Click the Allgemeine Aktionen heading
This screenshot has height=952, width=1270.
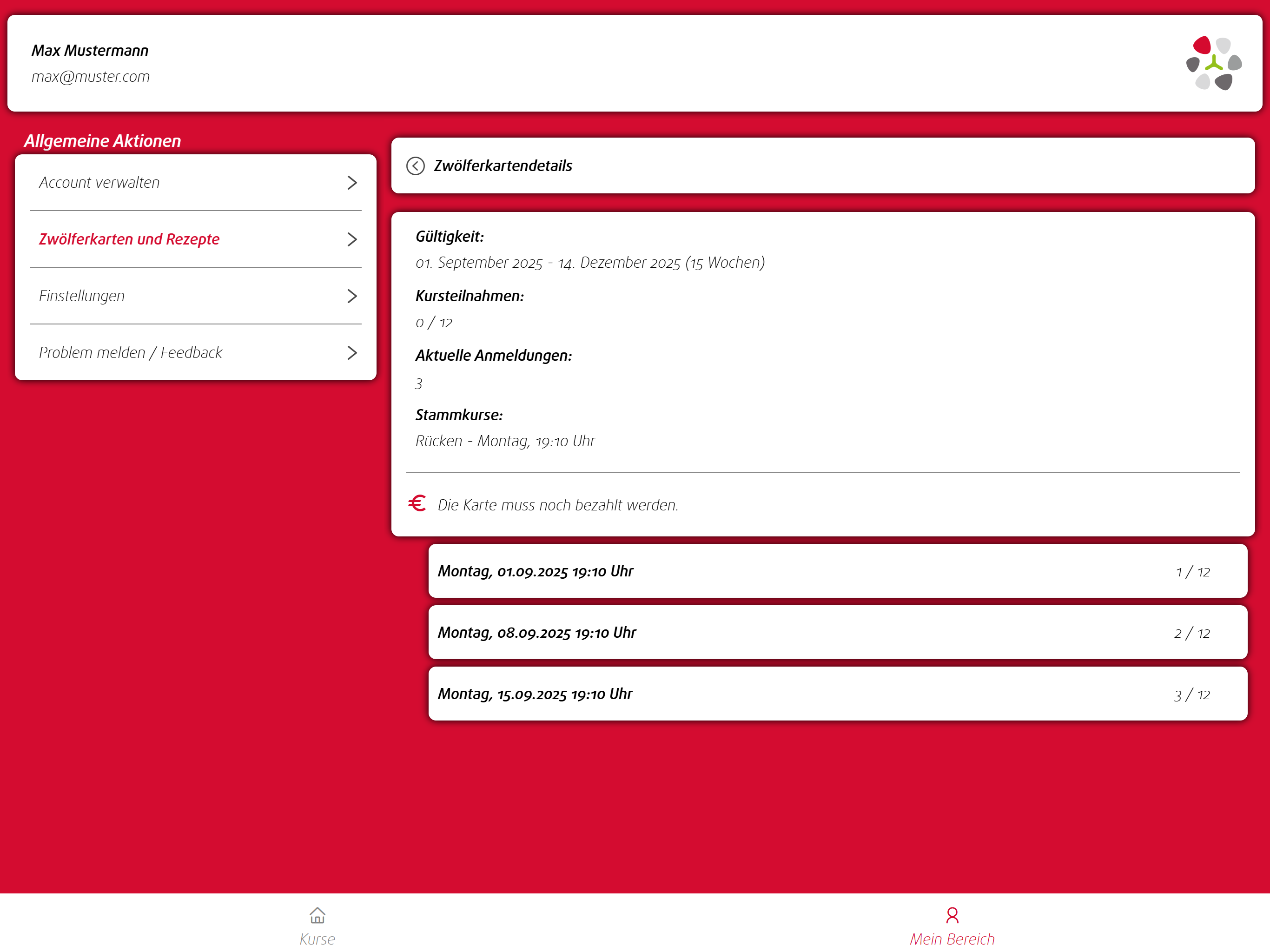(102, 141)
